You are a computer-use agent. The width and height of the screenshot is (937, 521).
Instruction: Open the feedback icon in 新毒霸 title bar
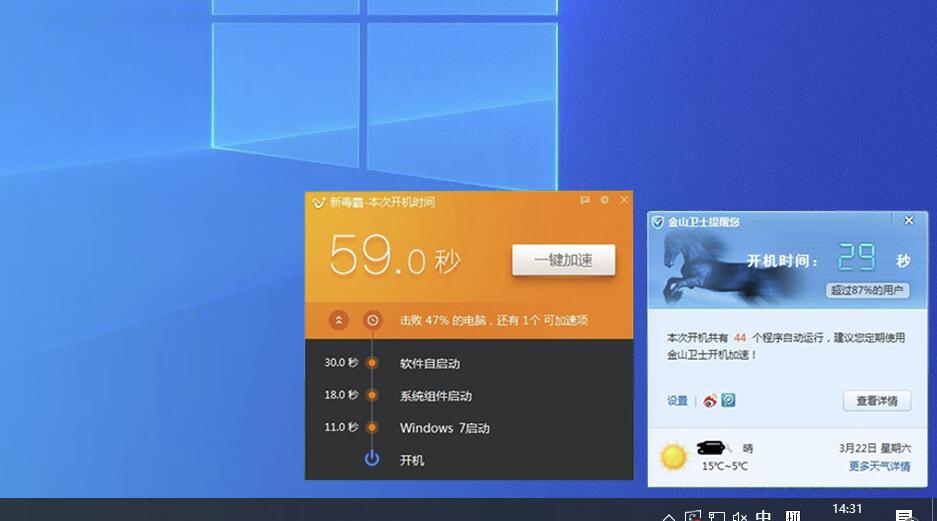[585, 200]
